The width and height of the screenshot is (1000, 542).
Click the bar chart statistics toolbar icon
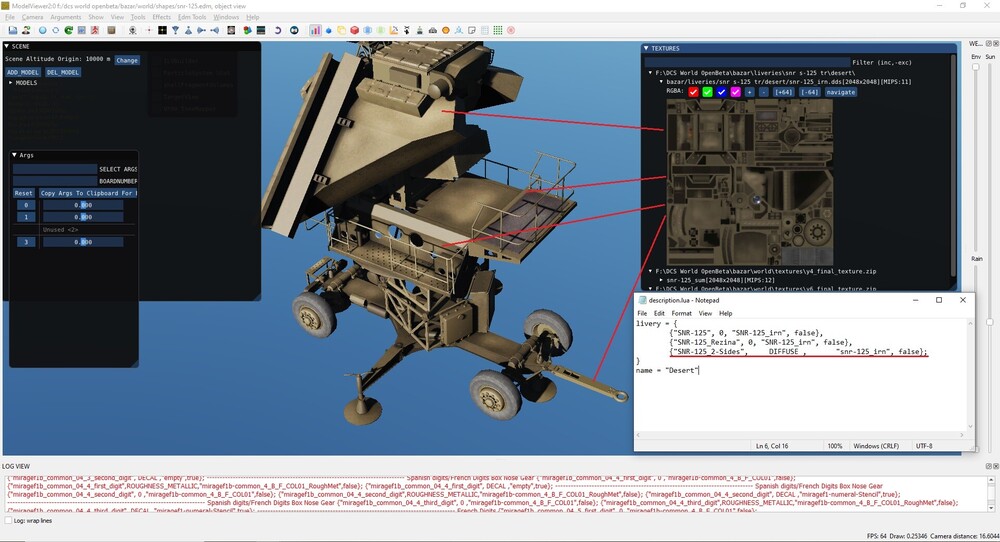315,30
